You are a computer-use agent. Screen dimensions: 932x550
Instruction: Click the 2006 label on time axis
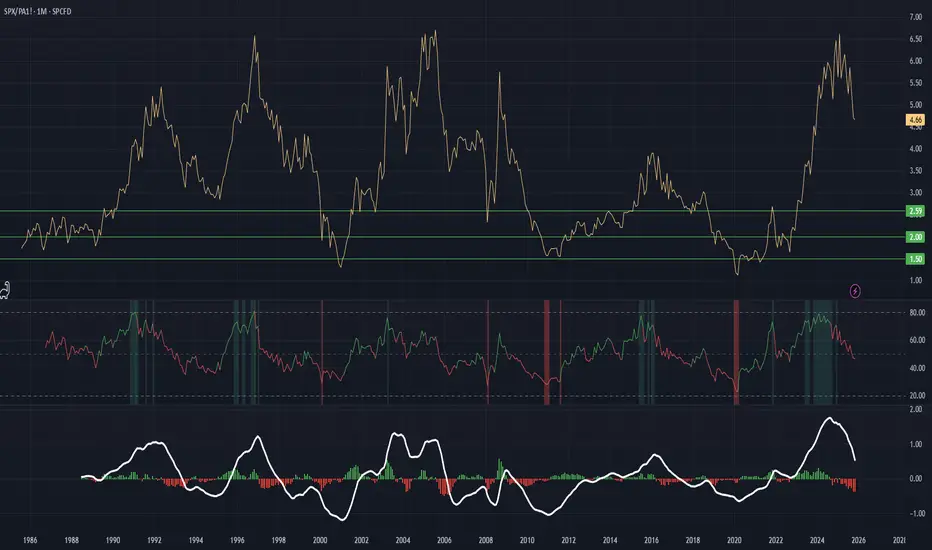coord(444,540)
